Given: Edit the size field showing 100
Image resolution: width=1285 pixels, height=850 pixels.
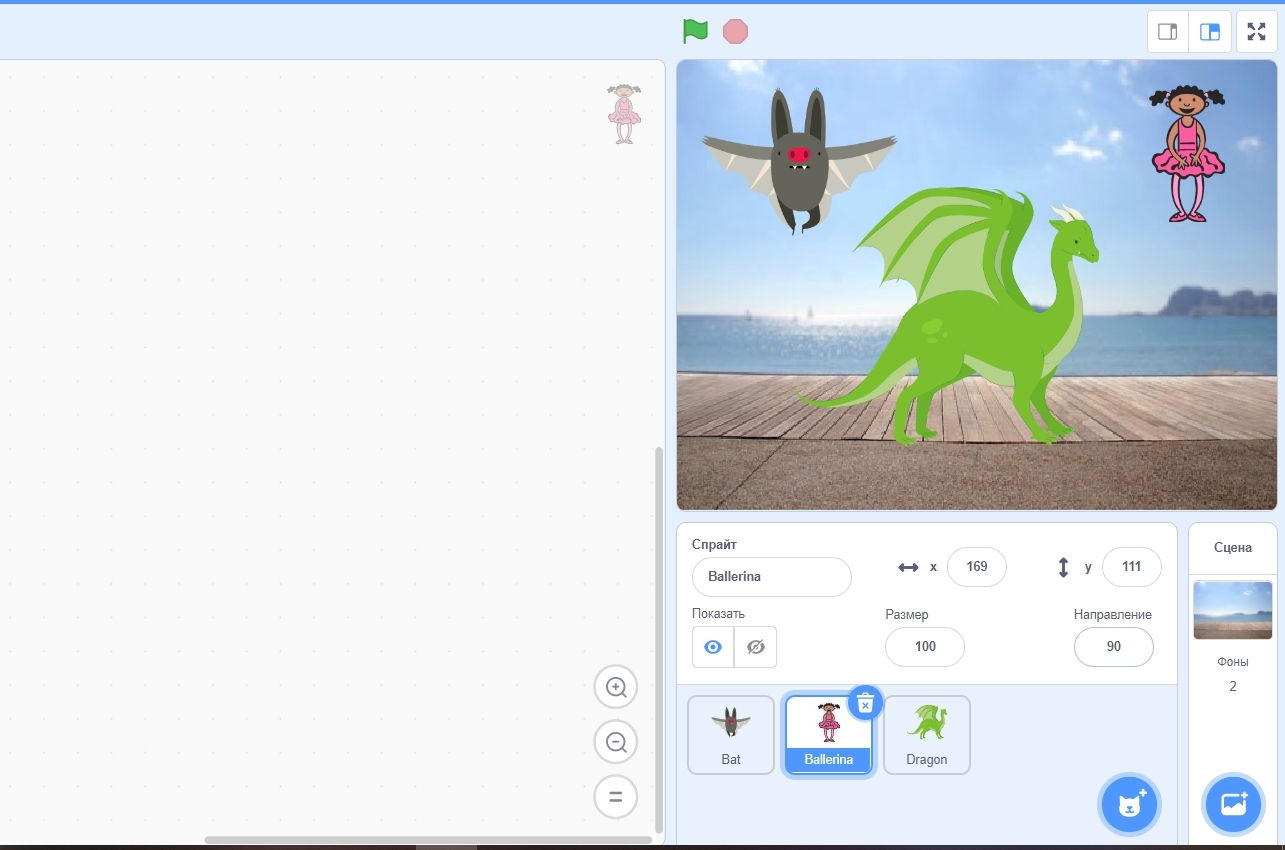Looking at the screenshot, I should coord(925,647).
